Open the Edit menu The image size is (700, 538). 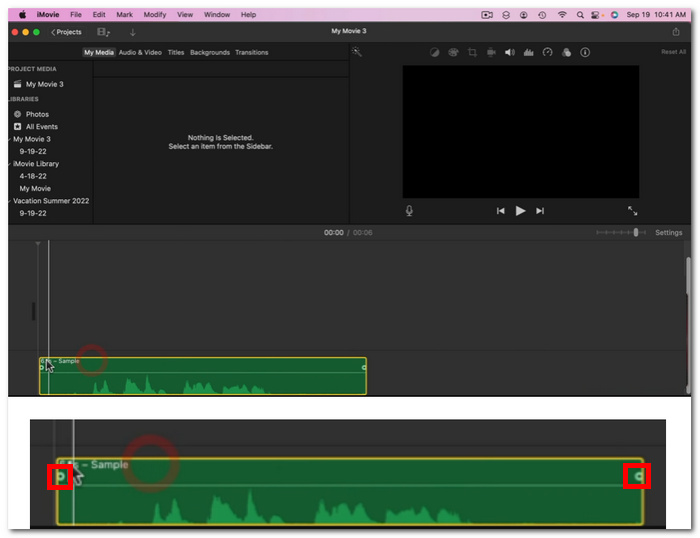[99, 15]
